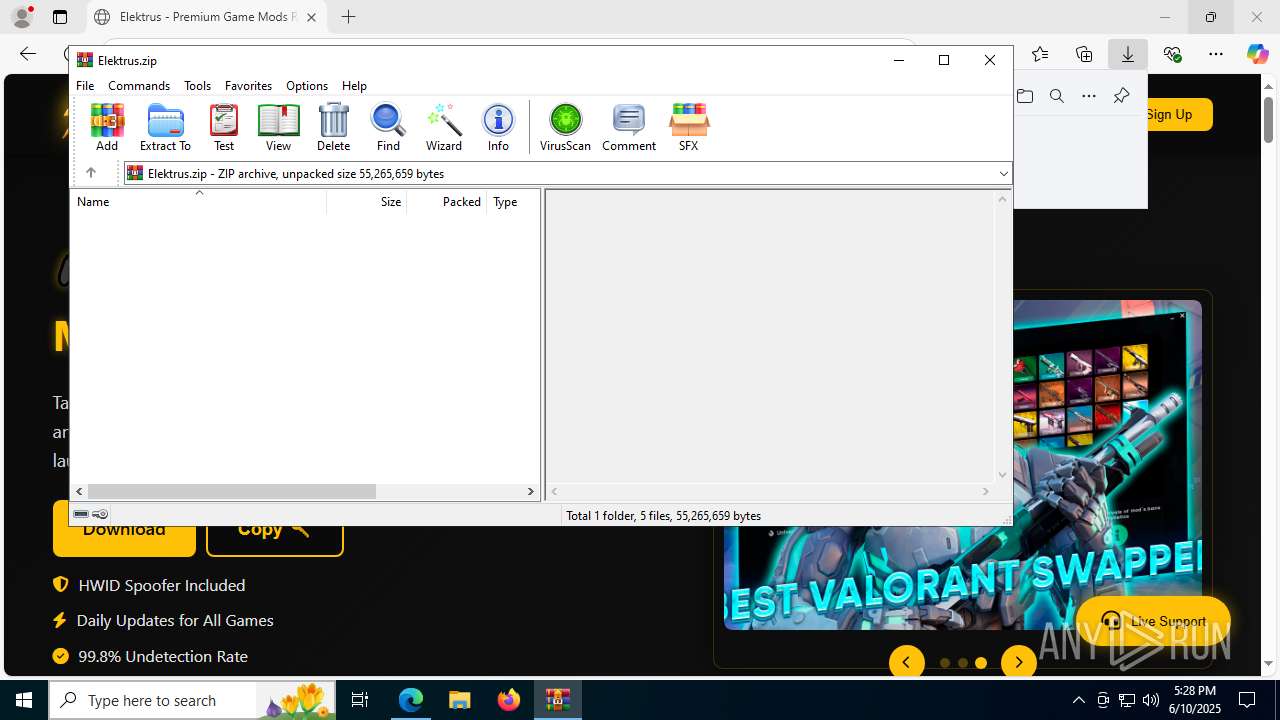Sort by the Packed column header
Viewport: 1280px width, 720px height.
coord(446,202)
